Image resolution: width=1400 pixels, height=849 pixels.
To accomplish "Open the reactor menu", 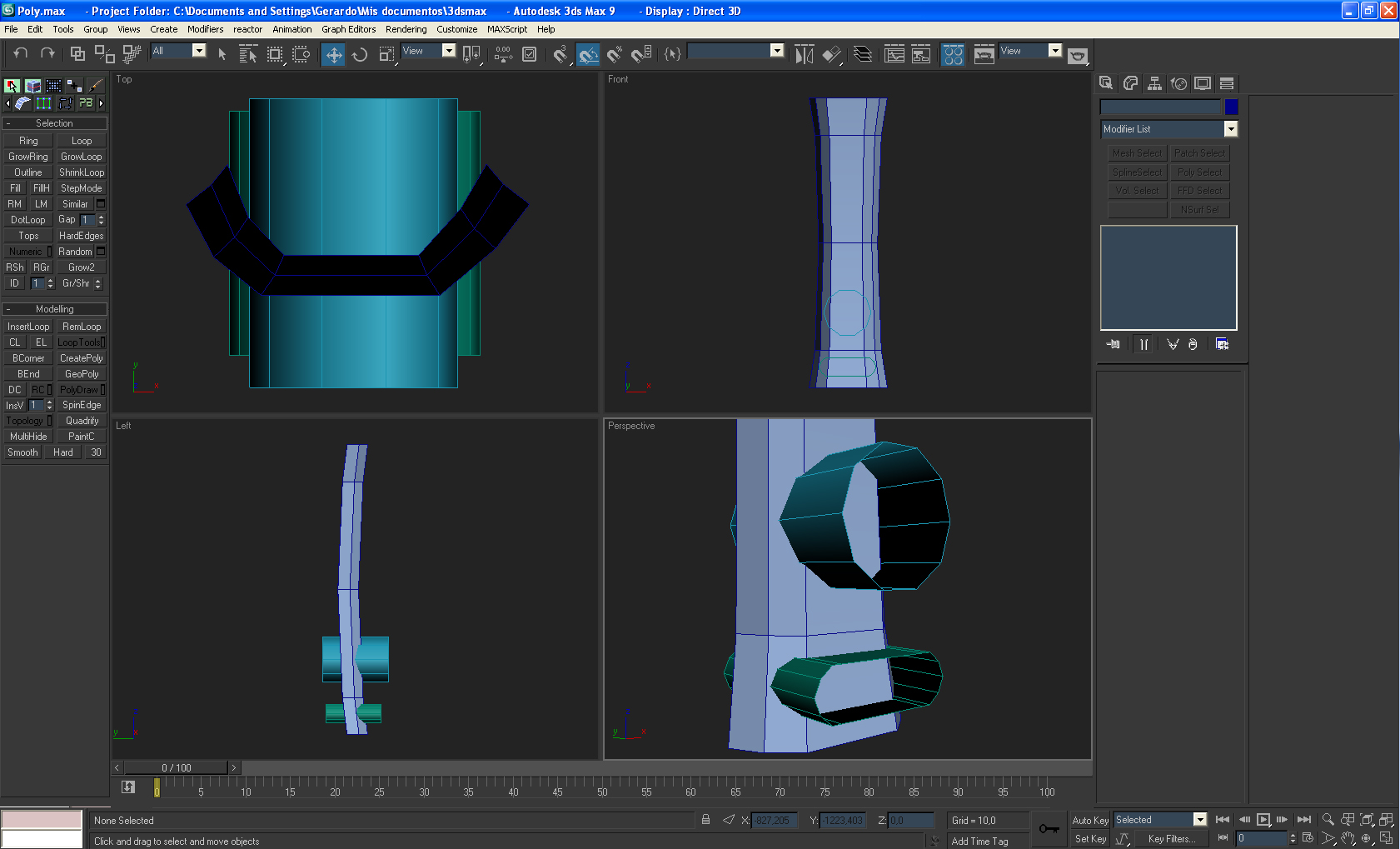I will tap(247, 29).
